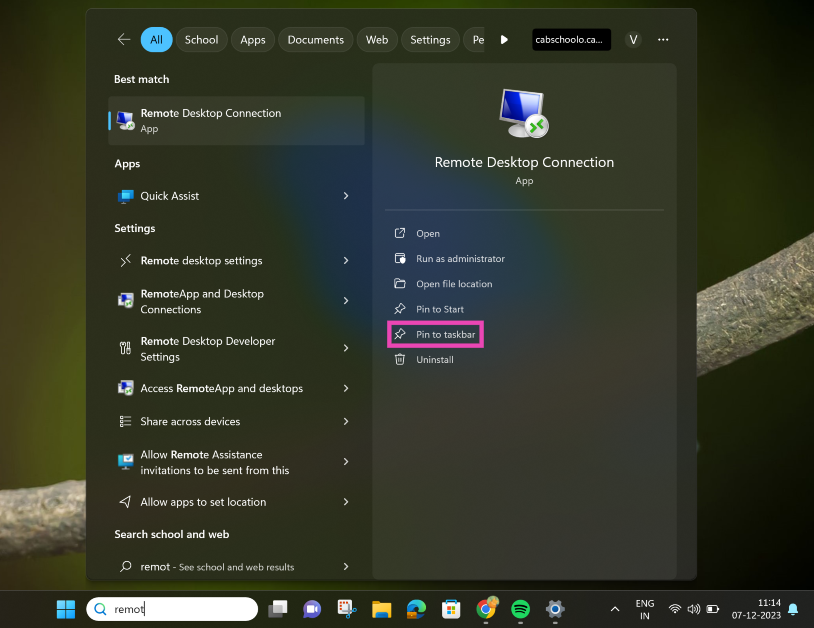814x628 pixels.
Task: Click the three-dot more options icon
Action: pos(663,40)
